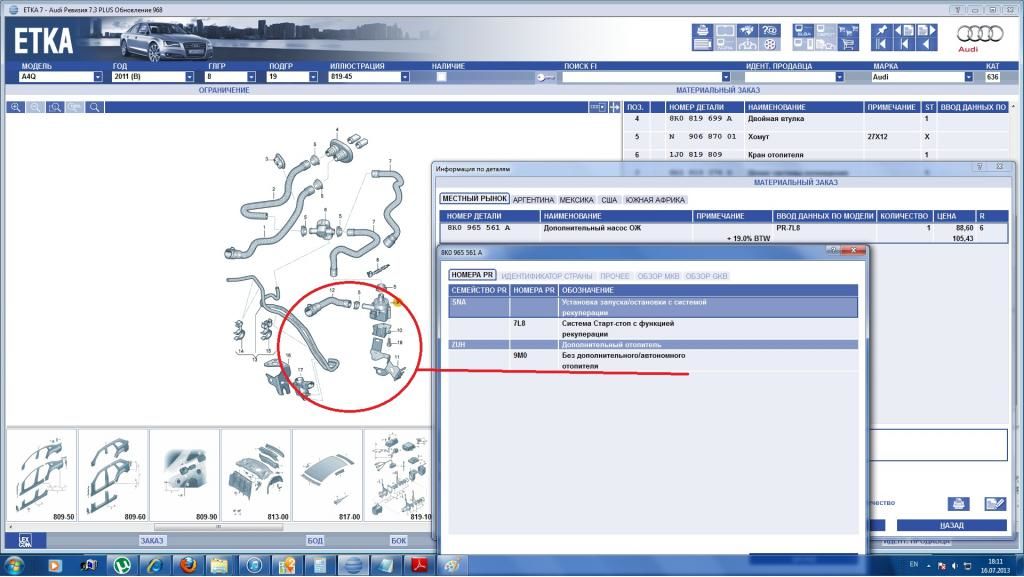Select the МЕСТНЫЙ РЫНОК tab
1024x577 pixels.
click(x=474, y=199)
